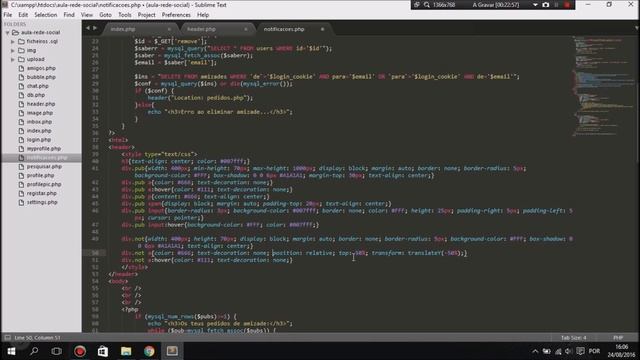This screenshot has width=640, height=360.
Task: Change the PHP syntax in status bar
Action: coord(618,338)
